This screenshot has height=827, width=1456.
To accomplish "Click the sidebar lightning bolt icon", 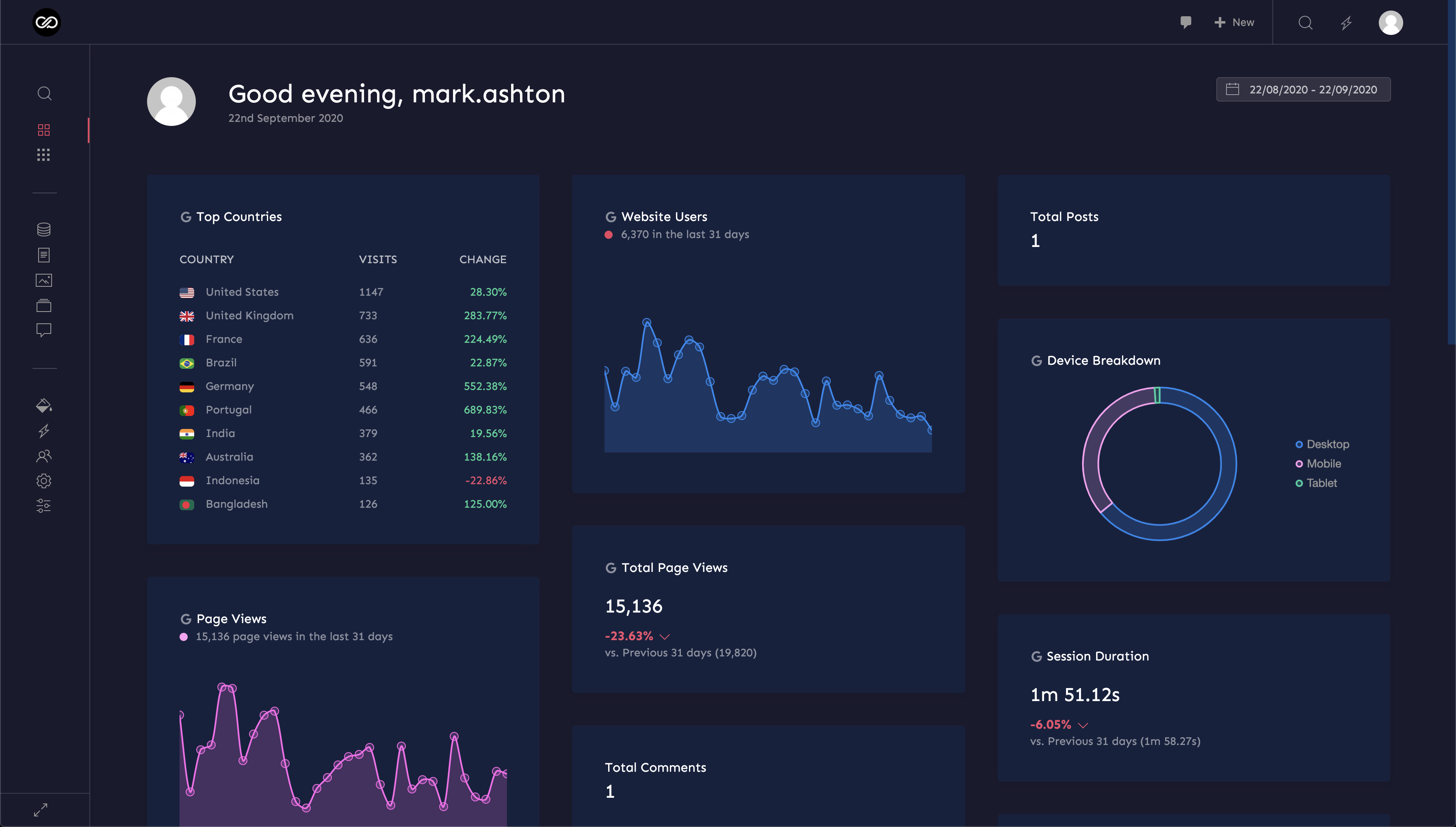I will point(44,431).
